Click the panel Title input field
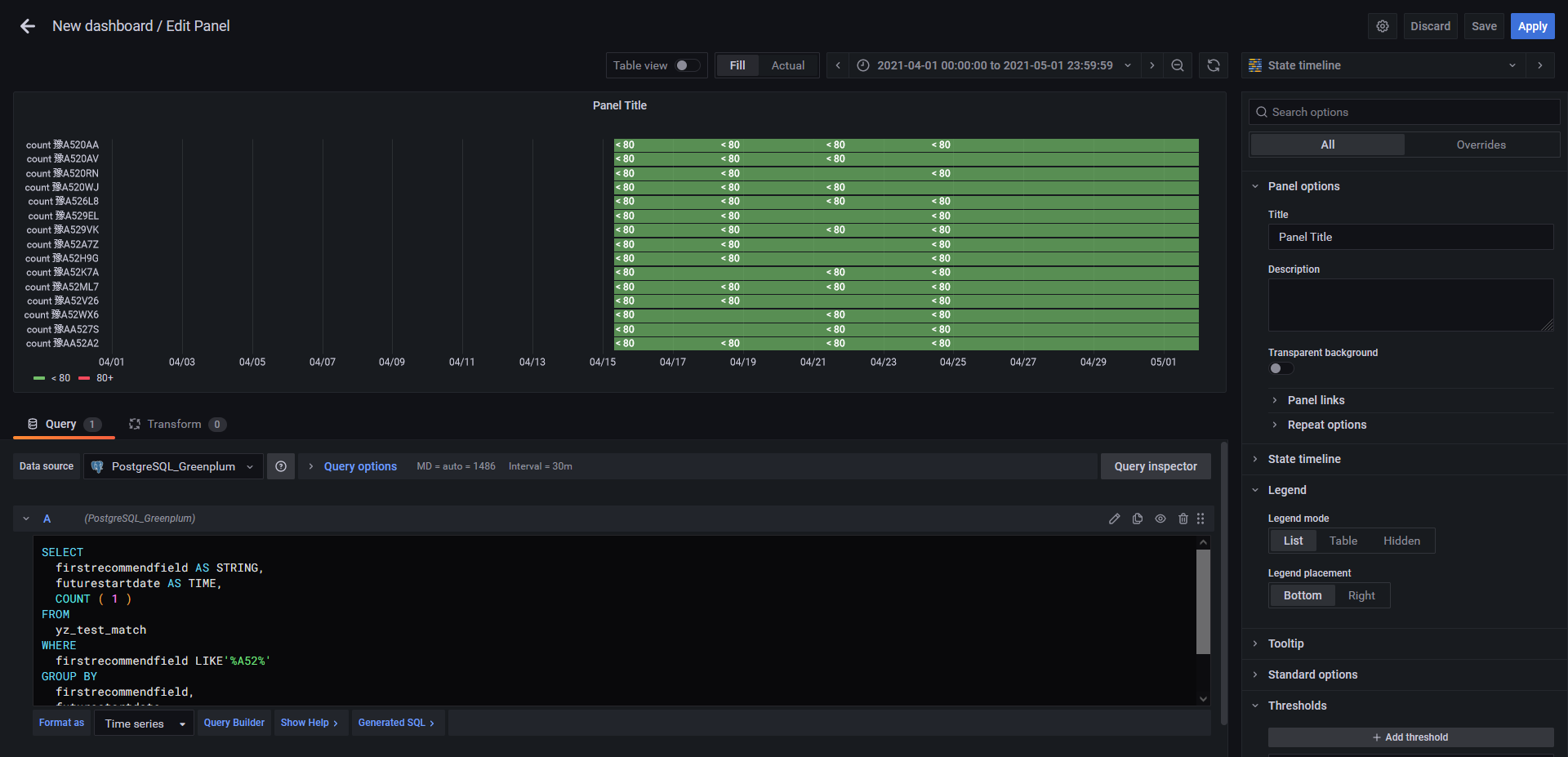Image resolution: width=1568 pixels, height=757 pixels. pos(1410,237)
